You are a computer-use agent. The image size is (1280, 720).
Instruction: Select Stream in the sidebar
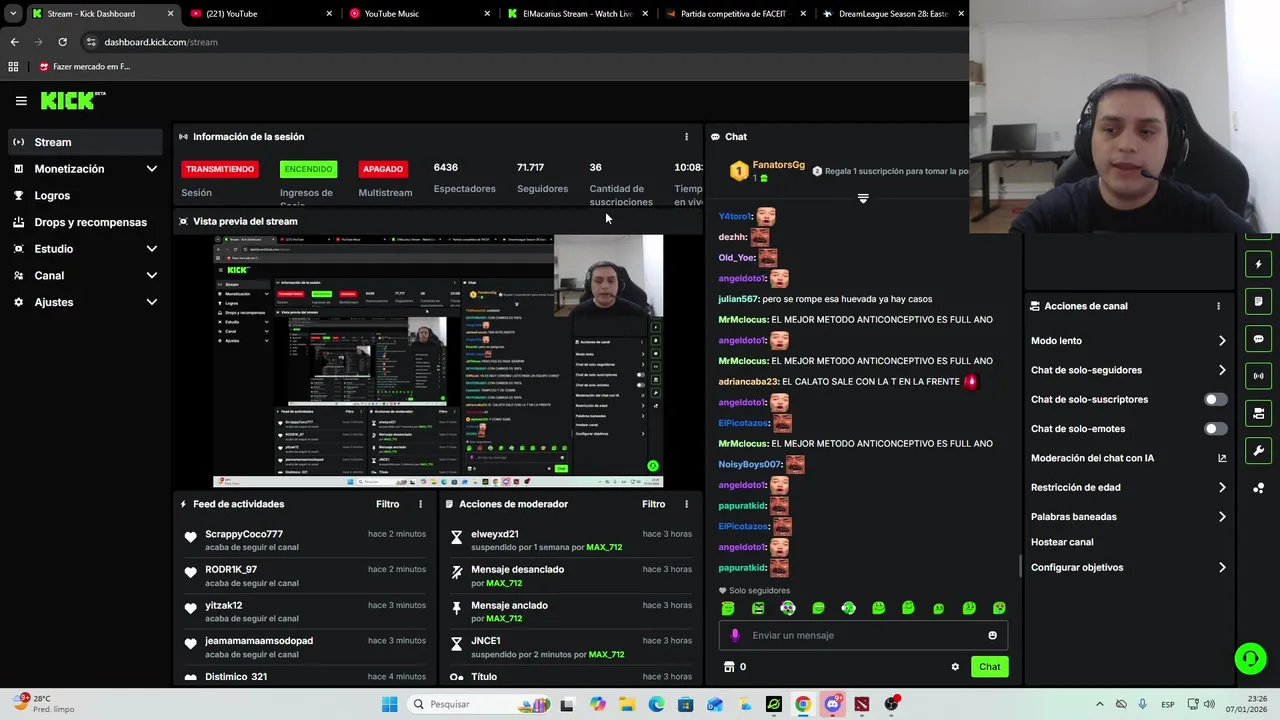[x=84, y=142]
